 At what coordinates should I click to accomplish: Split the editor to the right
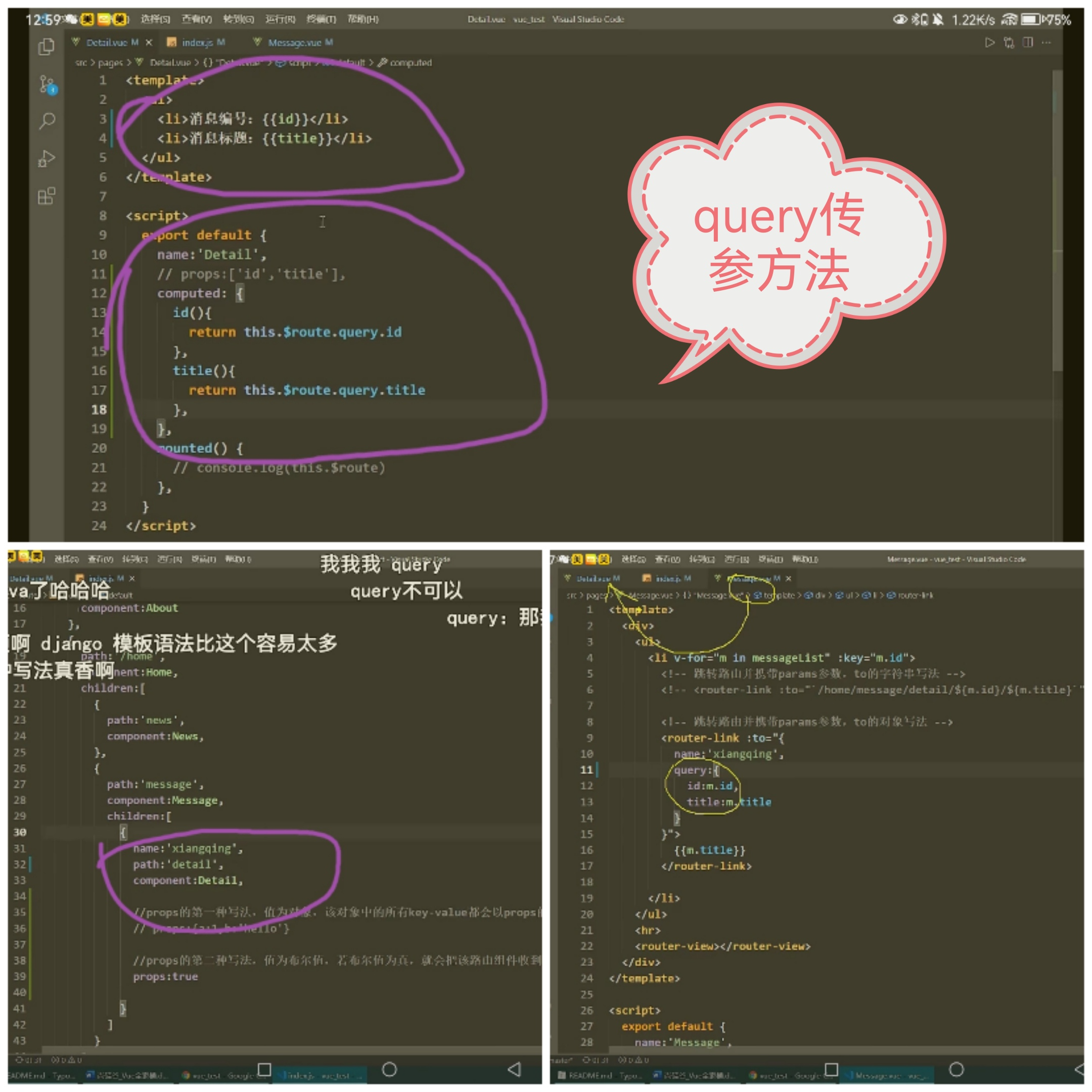(x=1028, y=43)
